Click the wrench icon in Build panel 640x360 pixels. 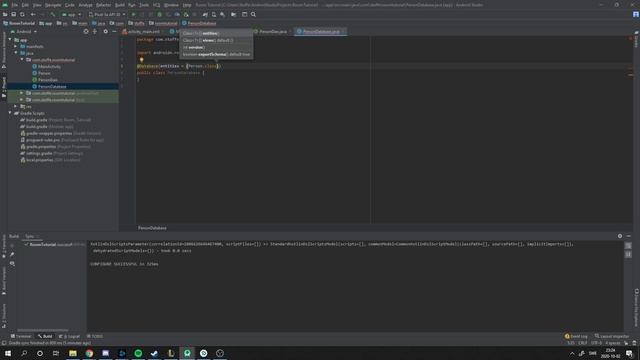click(12, 254)
